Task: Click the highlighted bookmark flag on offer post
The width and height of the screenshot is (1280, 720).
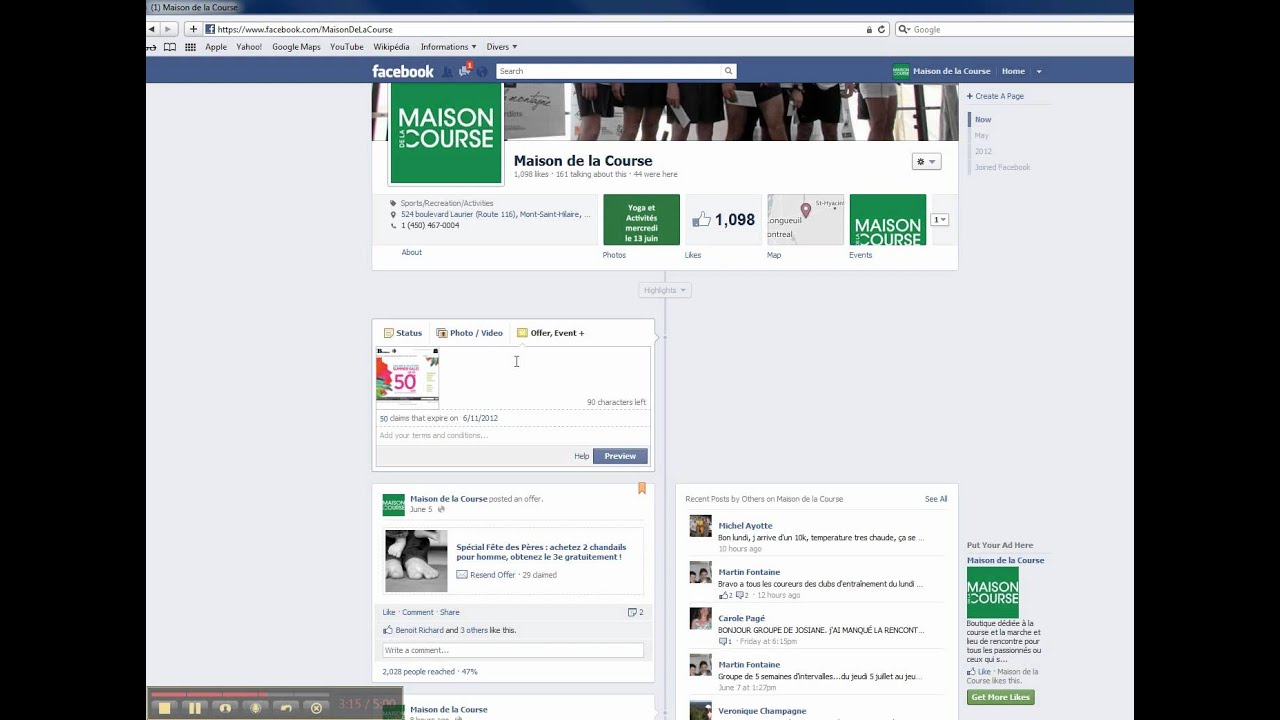Action: click(x=642, y=488)
